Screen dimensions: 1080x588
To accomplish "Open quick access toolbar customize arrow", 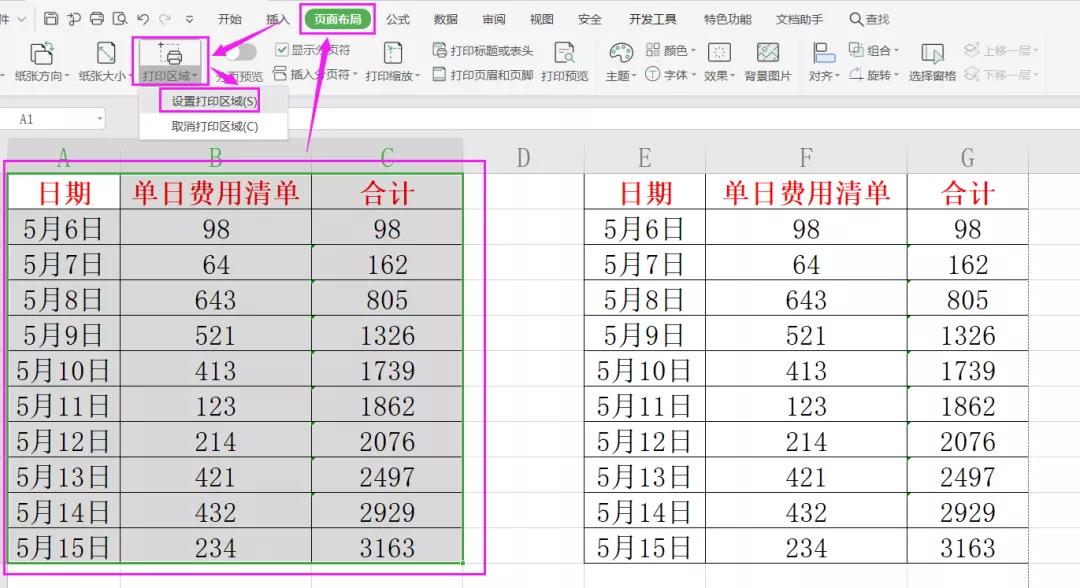I will coord(189,19).
